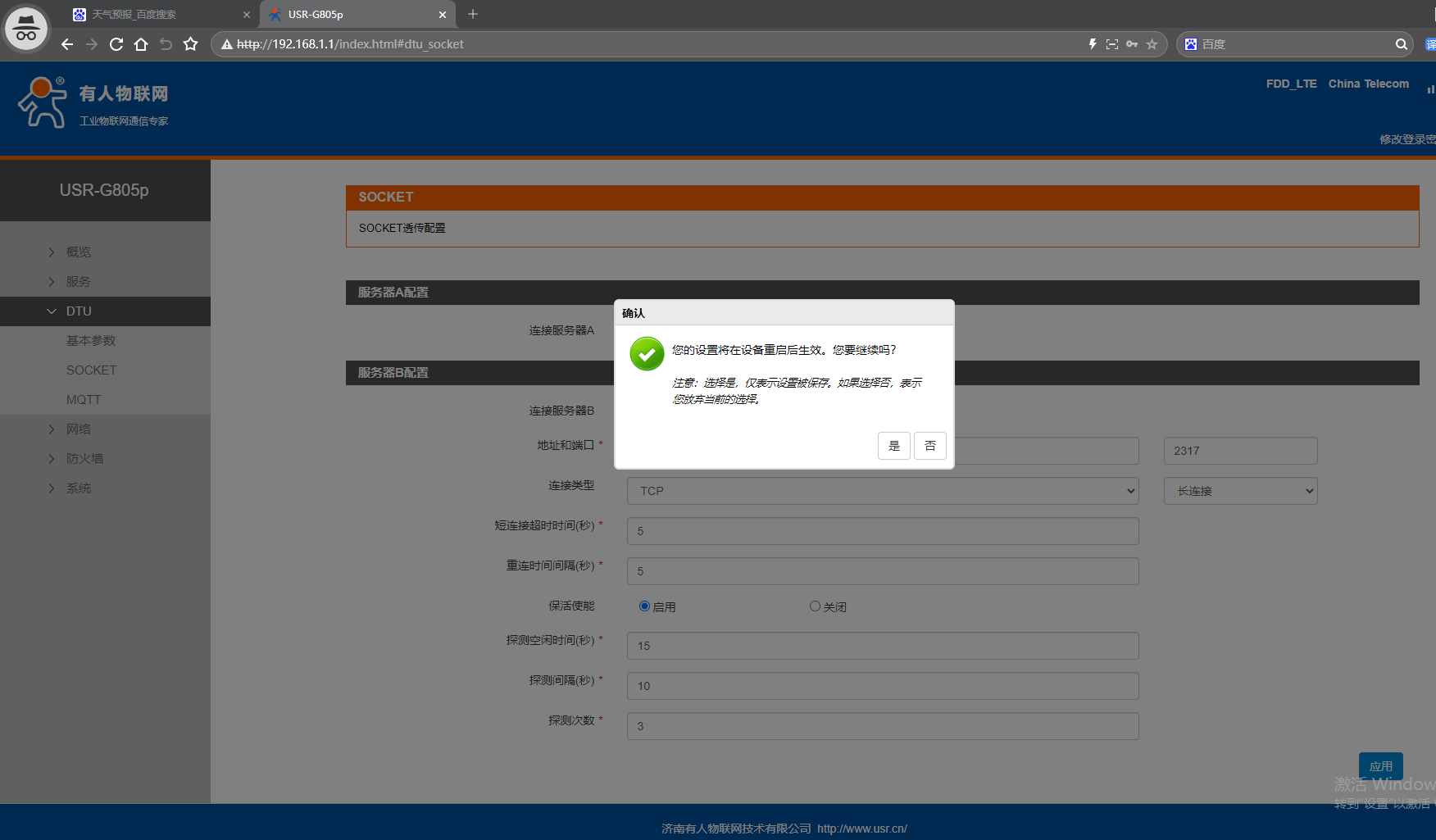The image size is (1436, 840).
Task: Open the TCP connection type dropdown
Action: pyautogui.click(x=882, y=491)
